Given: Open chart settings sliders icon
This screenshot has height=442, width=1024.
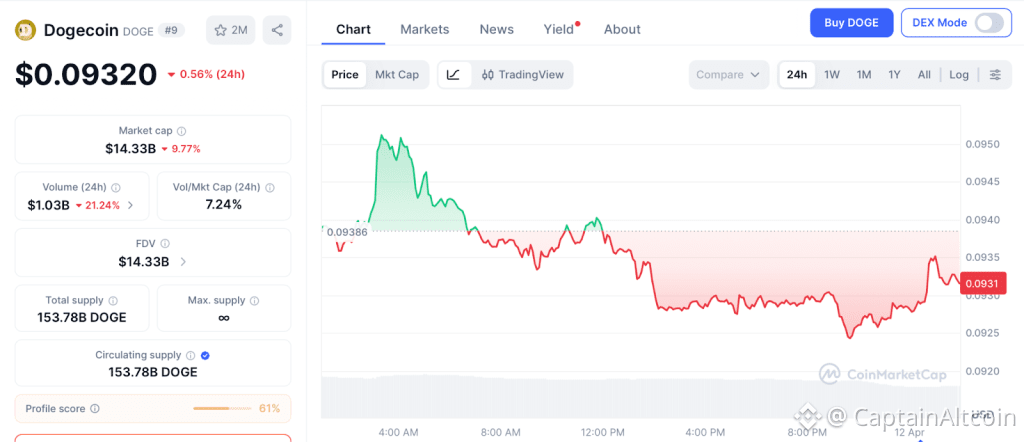Looking at the screenshot, I should click(995, 74).
